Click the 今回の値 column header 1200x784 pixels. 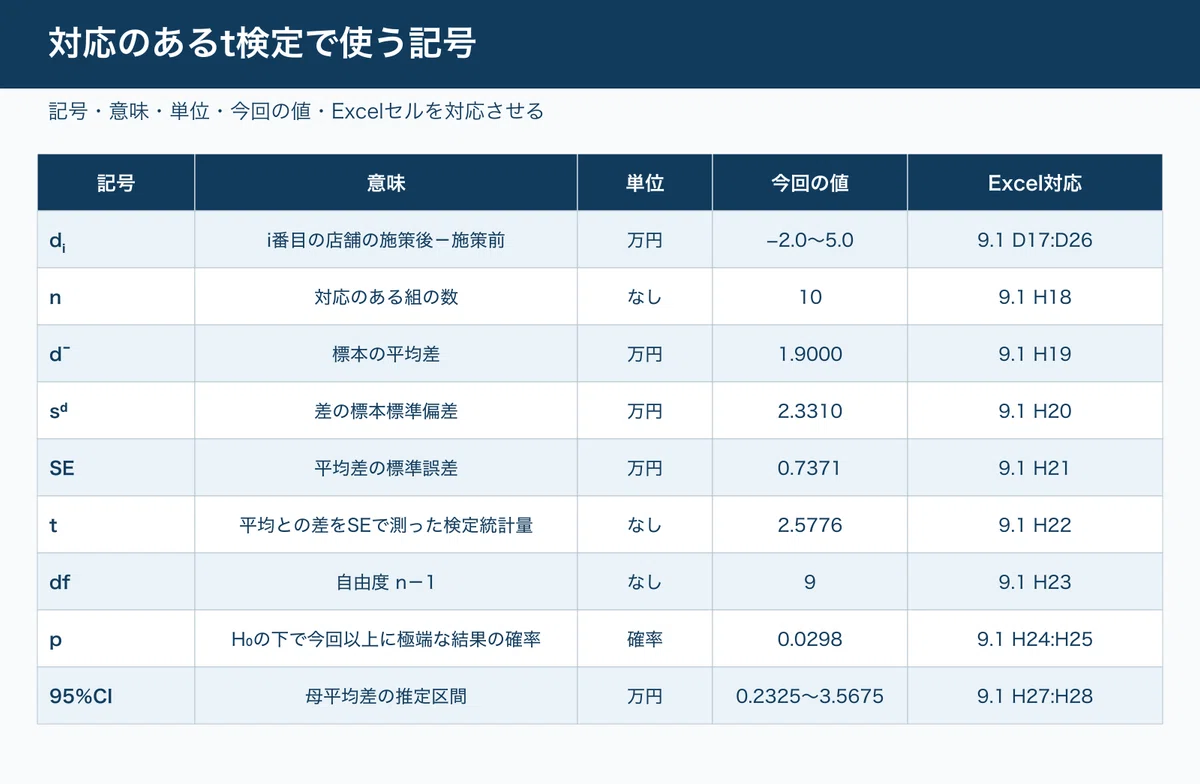[x=810, y=182]
